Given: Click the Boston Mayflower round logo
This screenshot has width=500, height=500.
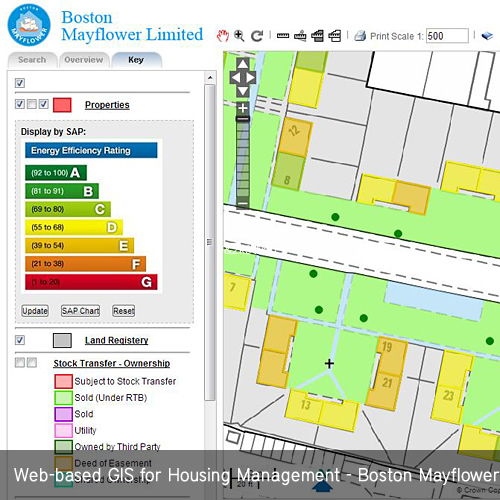Looking at the screenshot, I should [29, 25].
